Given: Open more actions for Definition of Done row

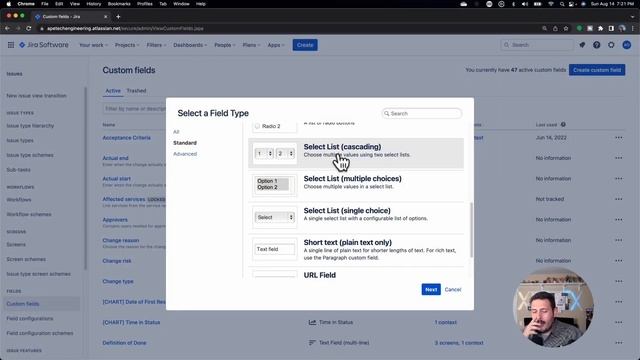Looking at the screenshot, I should 619,343.
